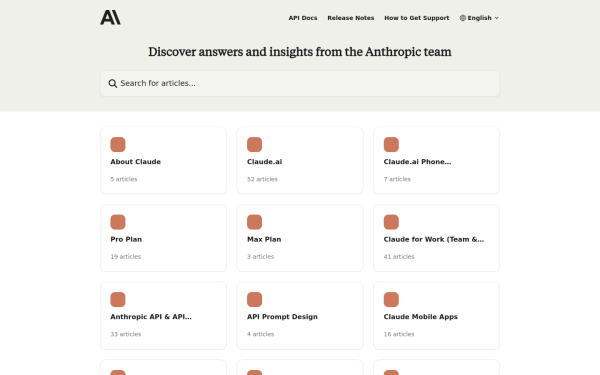Click the Max Plan collection icon

254,222
